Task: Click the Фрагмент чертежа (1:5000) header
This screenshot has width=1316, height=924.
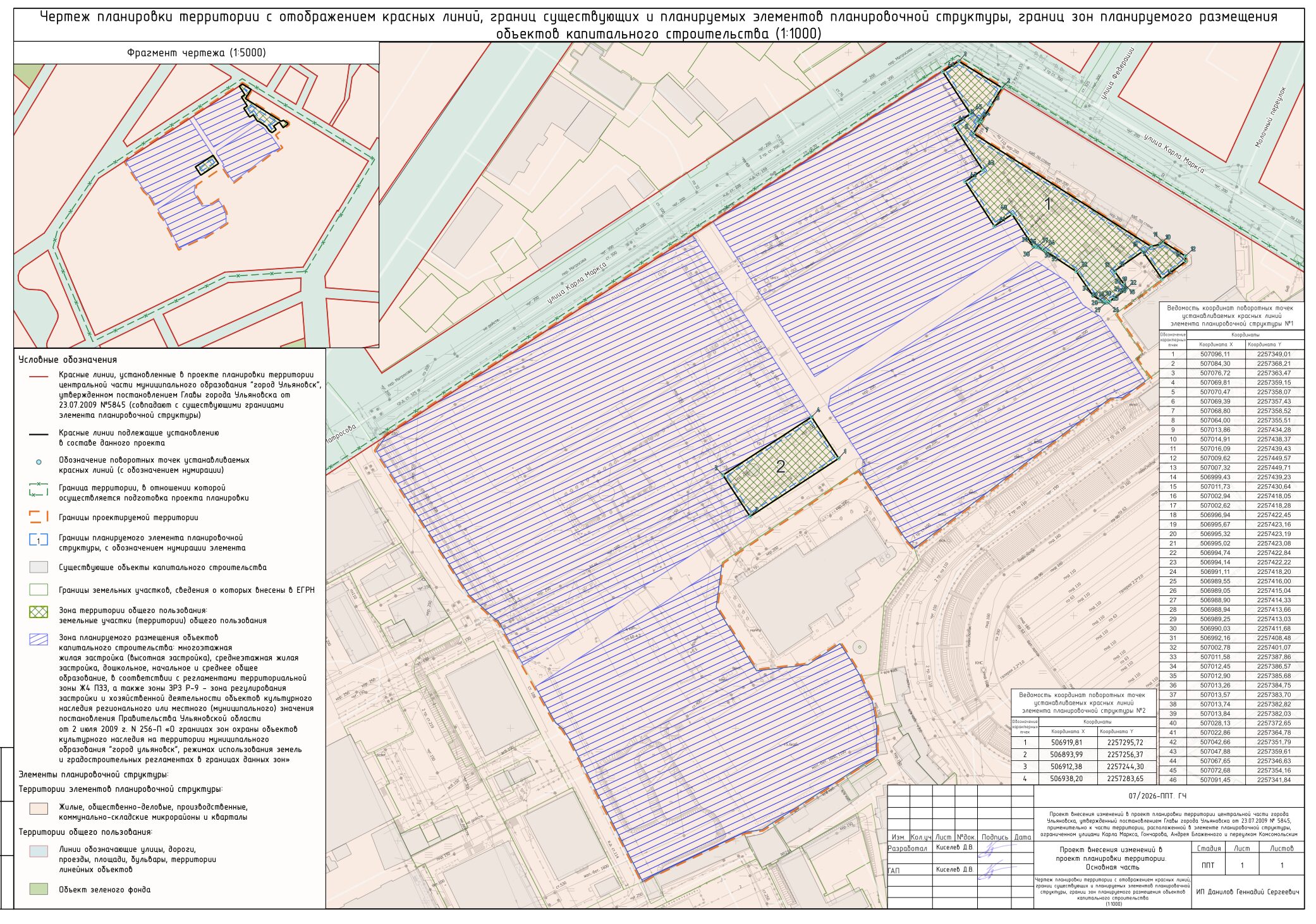Action: click(x=197, y=53)
